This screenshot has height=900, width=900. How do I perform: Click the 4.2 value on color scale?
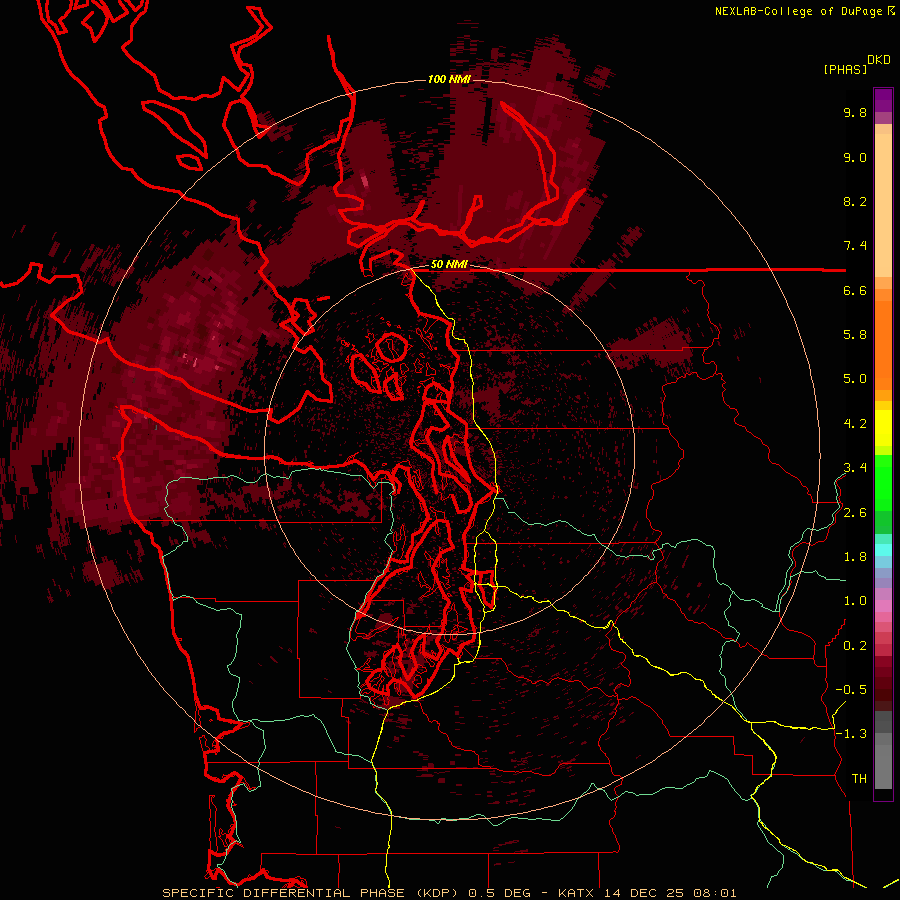pyautogui.click(x=855, y=424)
